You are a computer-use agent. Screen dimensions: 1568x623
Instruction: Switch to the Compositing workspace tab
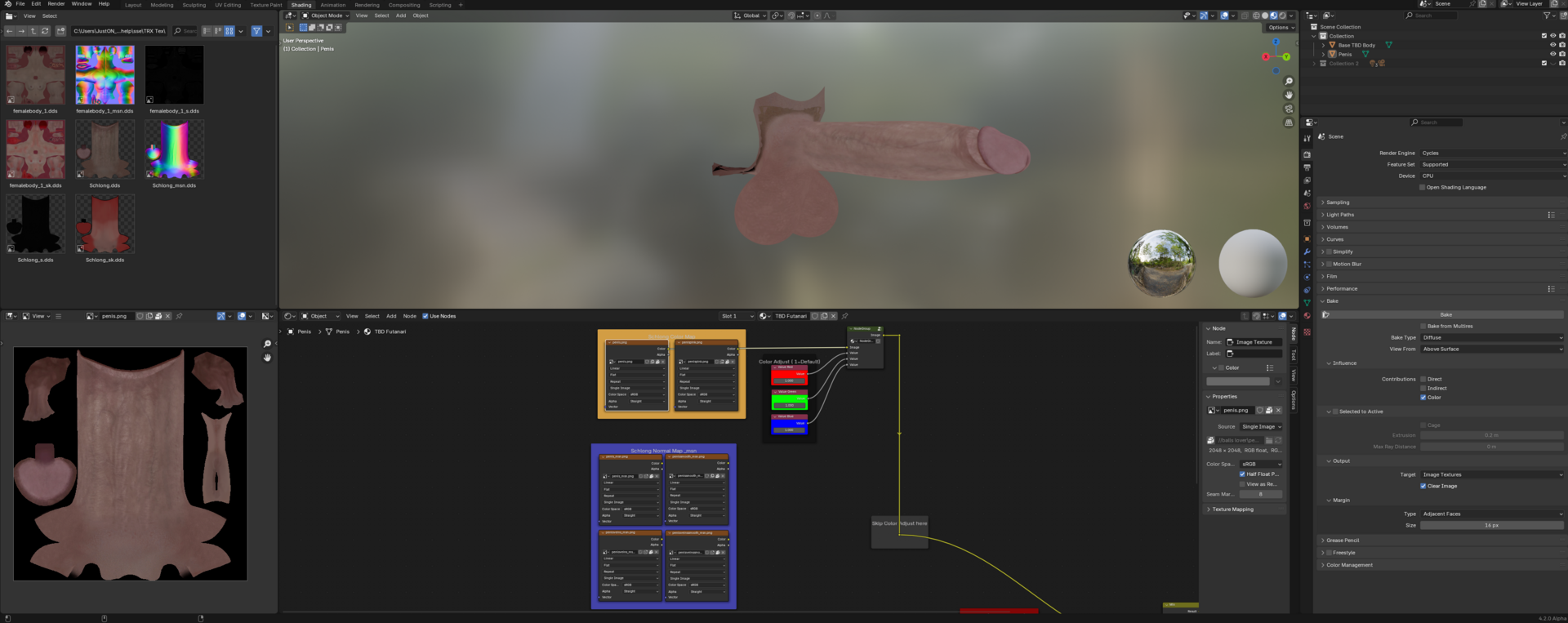pyautogui.click(x=404, y=5)
